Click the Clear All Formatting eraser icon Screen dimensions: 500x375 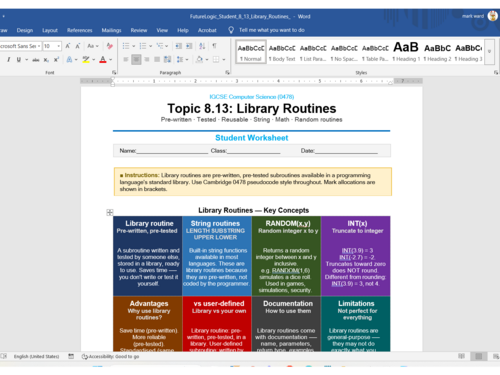(x=109, y=46)
